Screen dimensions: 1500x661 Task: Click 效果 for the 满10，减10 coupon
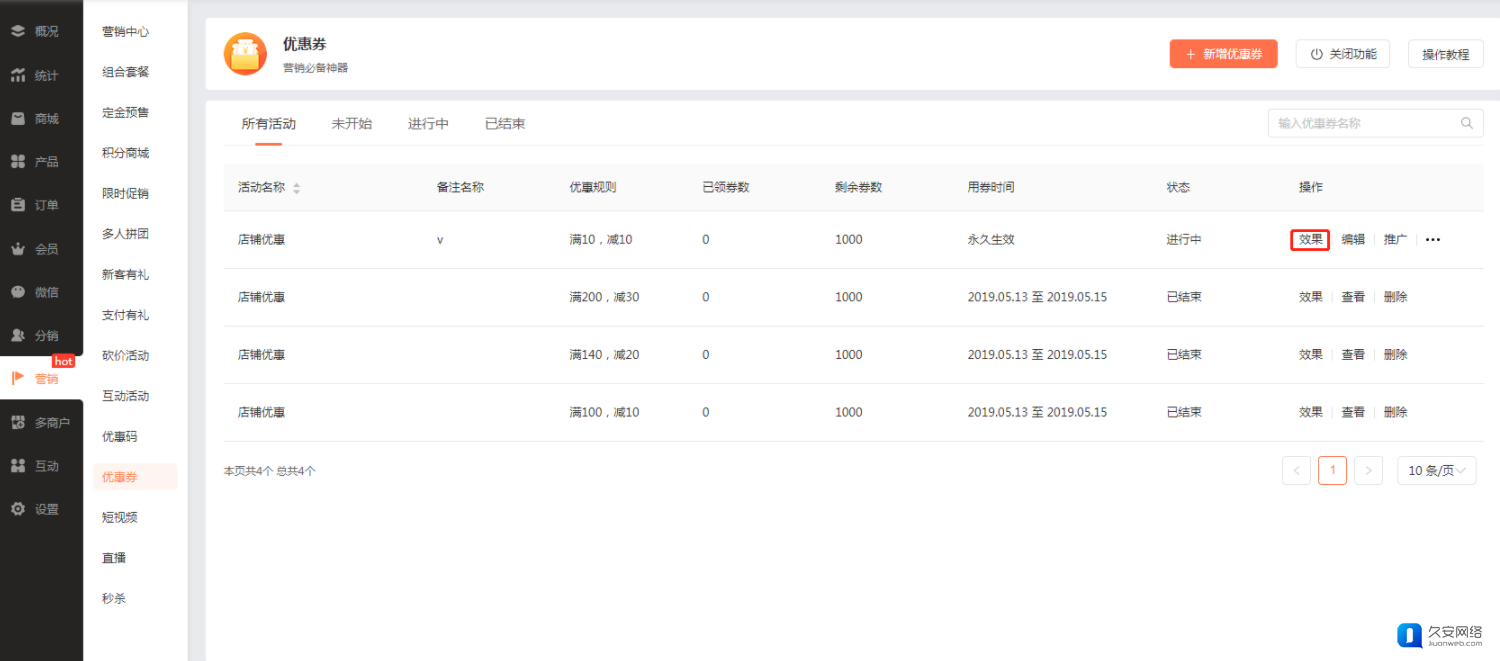point(1310,240)
